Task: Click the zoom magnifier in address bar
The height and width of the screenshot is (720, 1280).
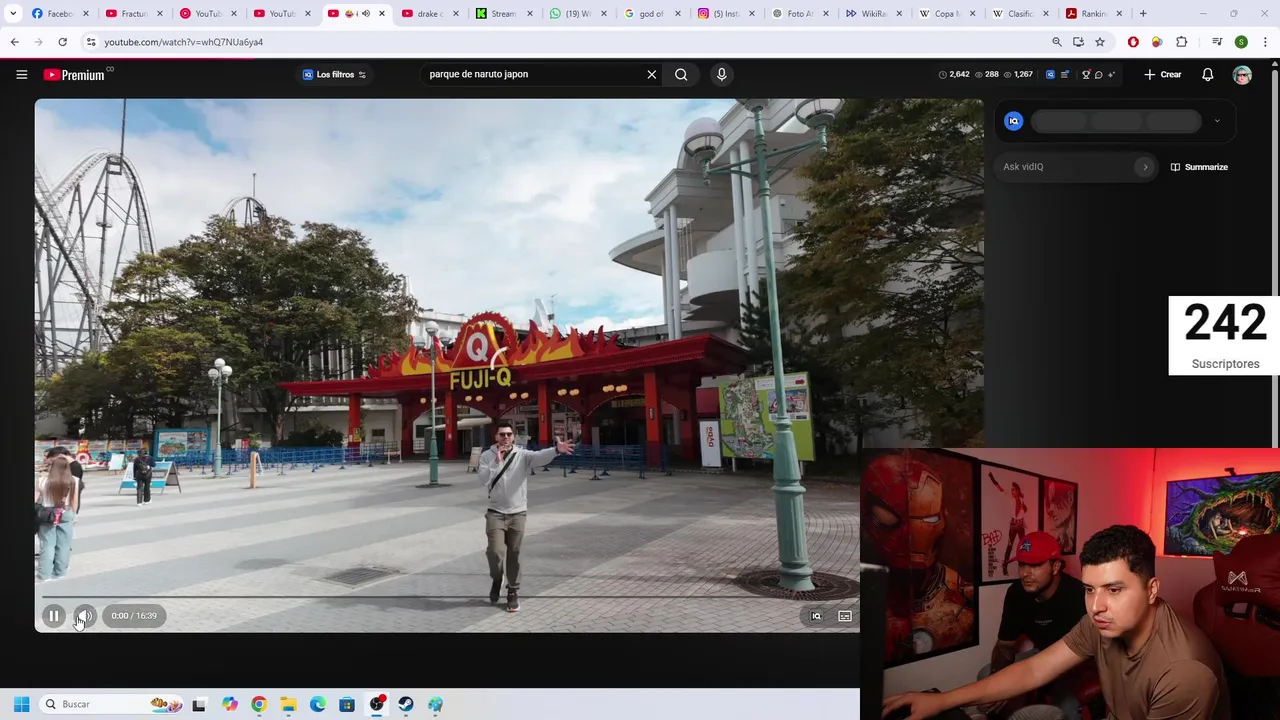Action: [1056, 42]
